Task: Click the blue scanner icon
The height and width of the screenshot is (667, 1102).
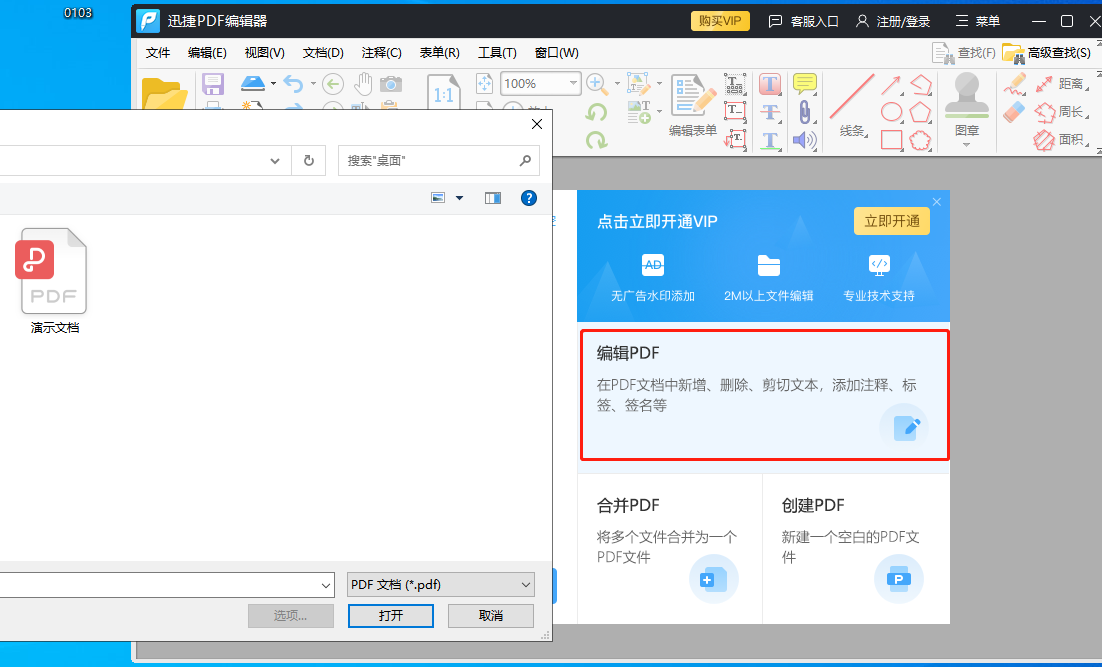Action: (252, 84)
